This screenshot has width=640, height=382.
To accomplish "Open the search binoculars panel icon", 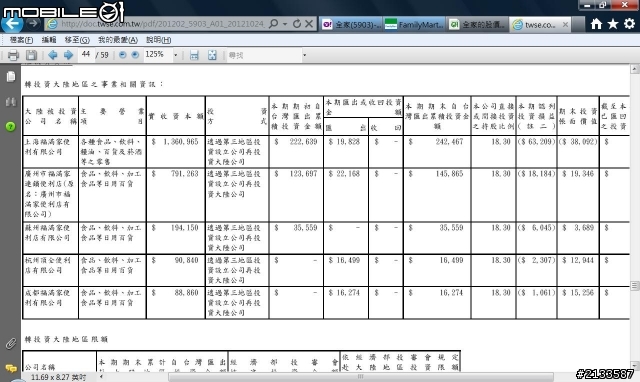I will click(11, 102).
